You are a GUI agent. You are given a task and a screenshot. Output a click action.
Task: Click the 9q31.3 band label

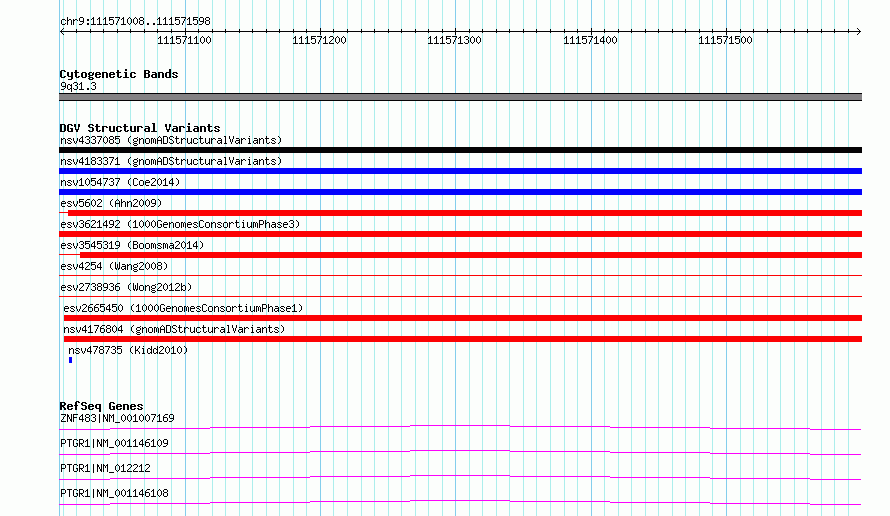(x=78, y=86)
